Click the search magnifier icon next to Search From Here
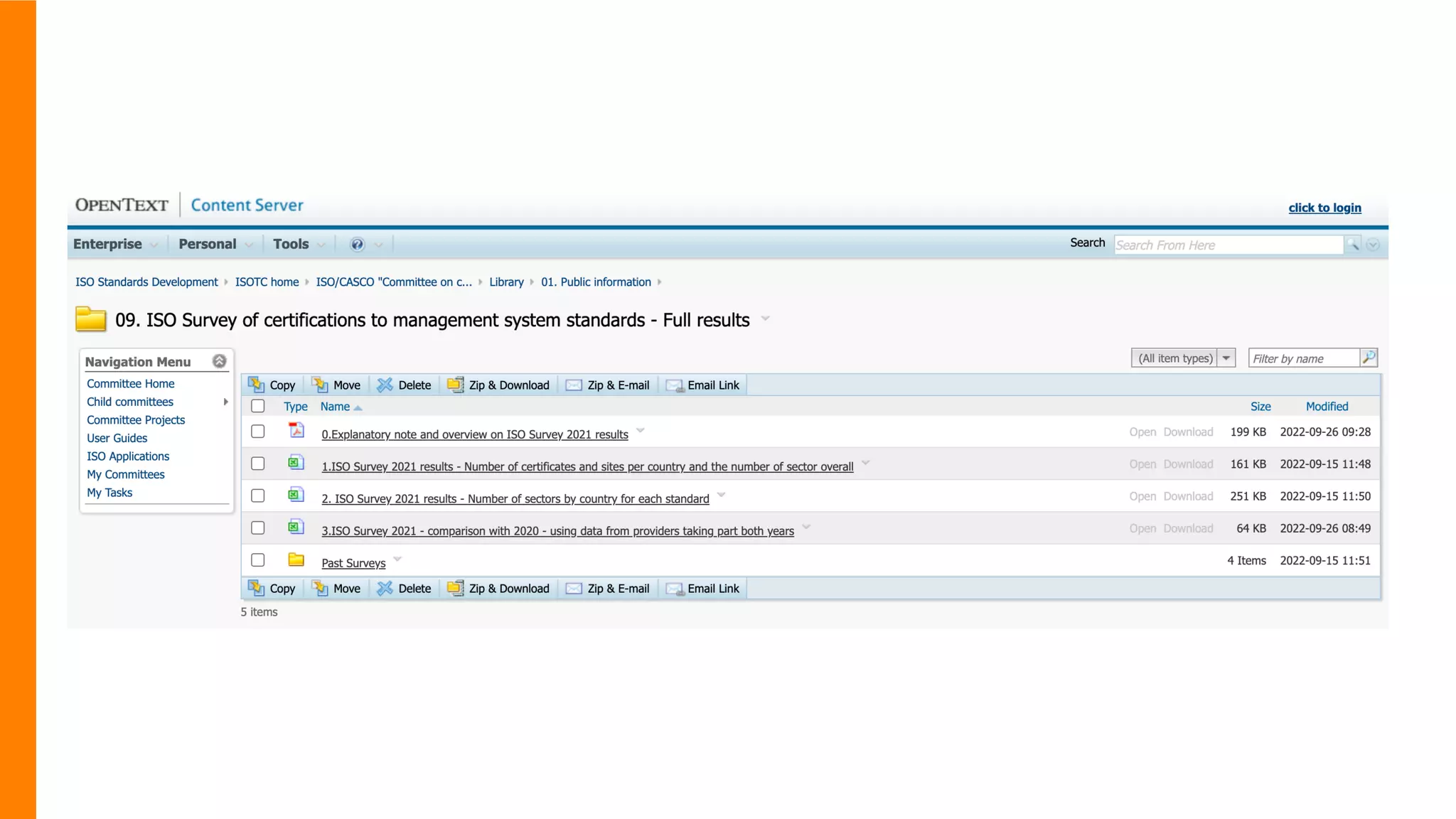The width and height of the screenshot is (1456, 819). point(1352,245)
